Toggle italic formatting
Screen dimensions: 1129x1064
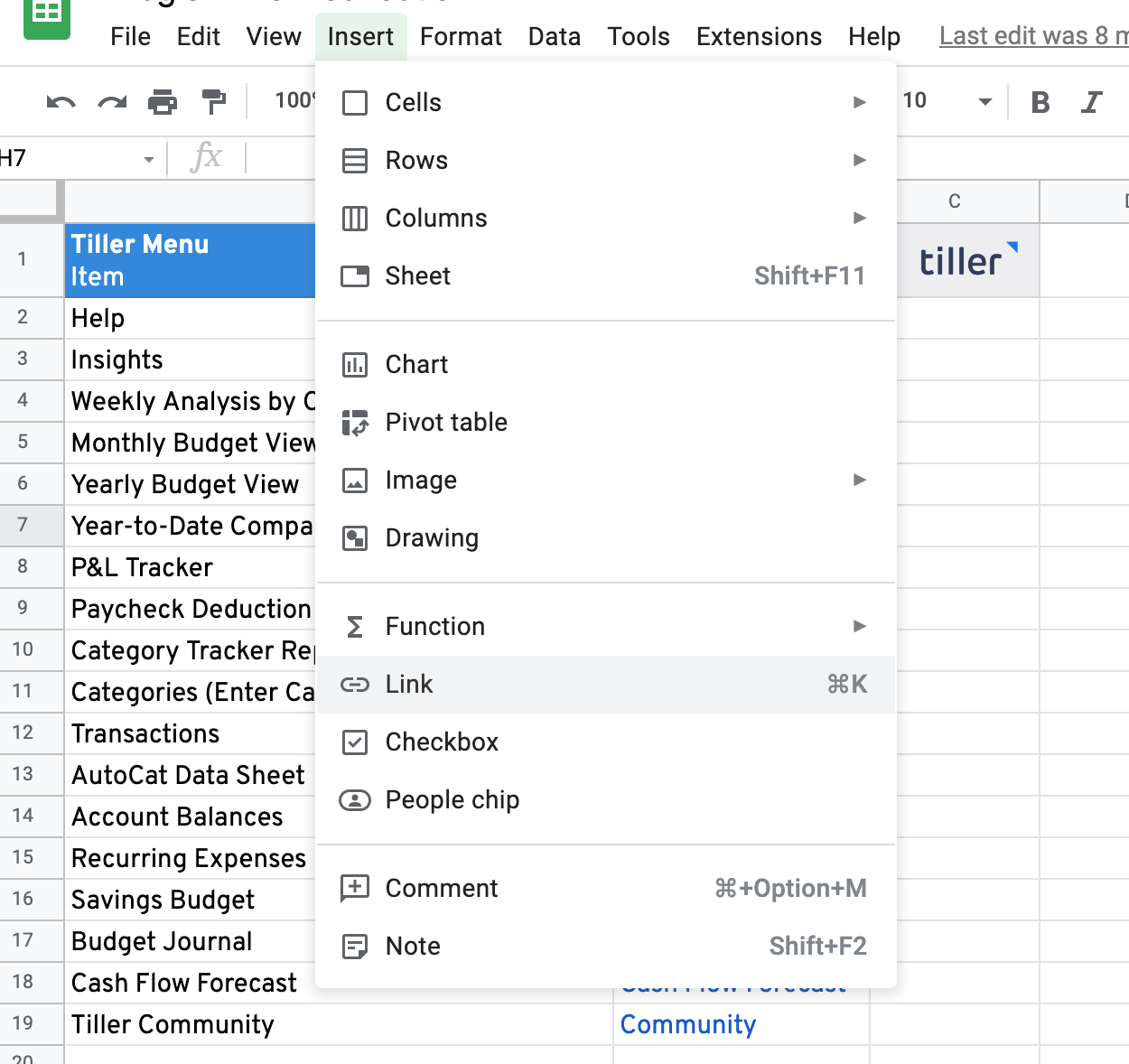pos(1092,102)
